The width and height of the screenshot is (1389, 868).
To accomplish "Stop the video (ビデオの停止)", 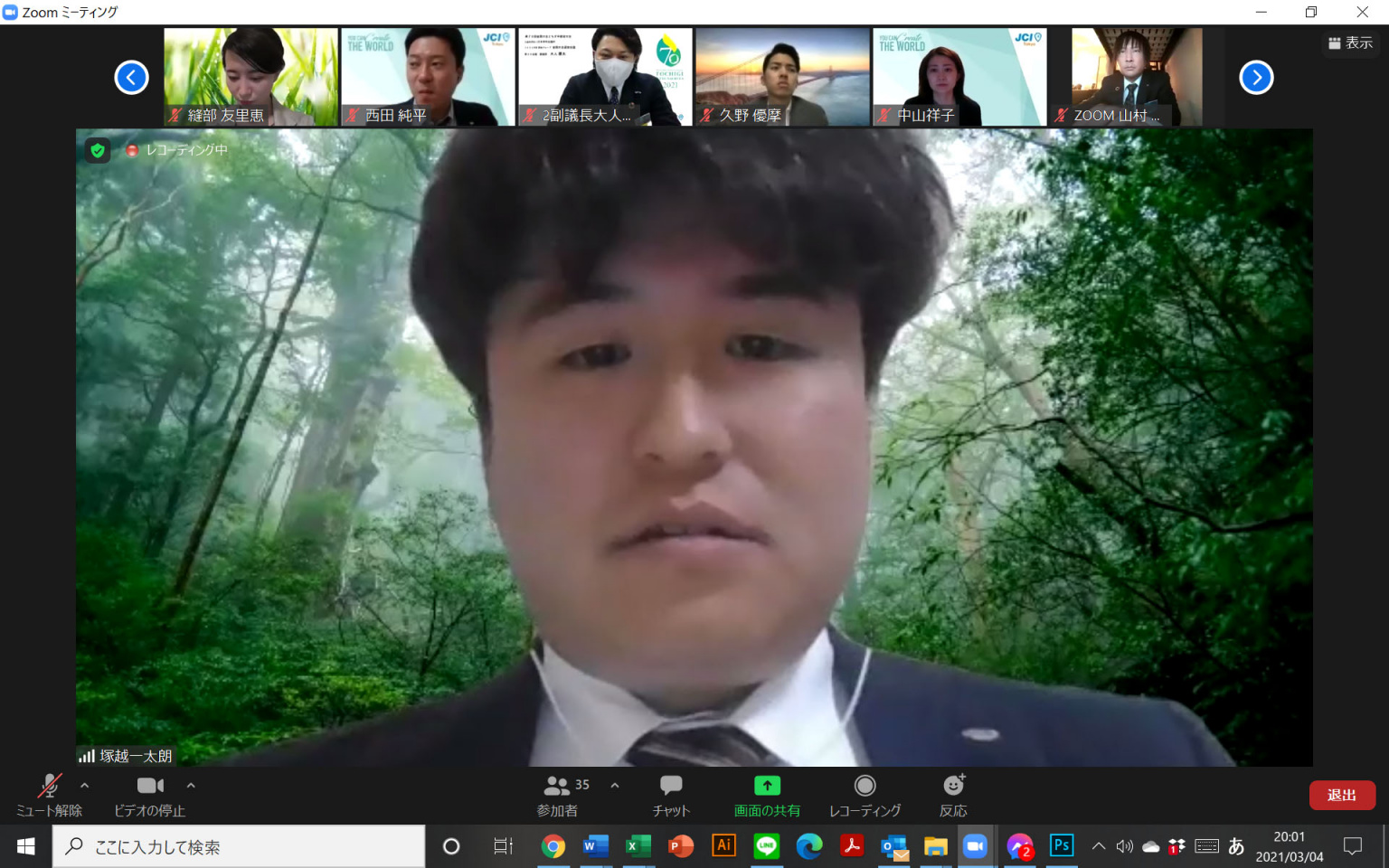I will (150, 795).
